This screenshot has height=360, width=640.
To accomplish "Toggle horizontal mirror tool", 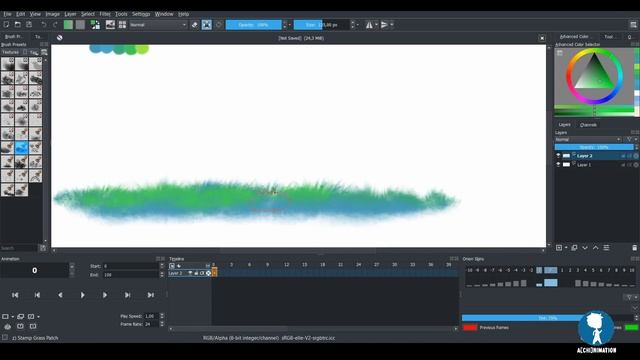I will pyautogui.click(x=369, y=25).
